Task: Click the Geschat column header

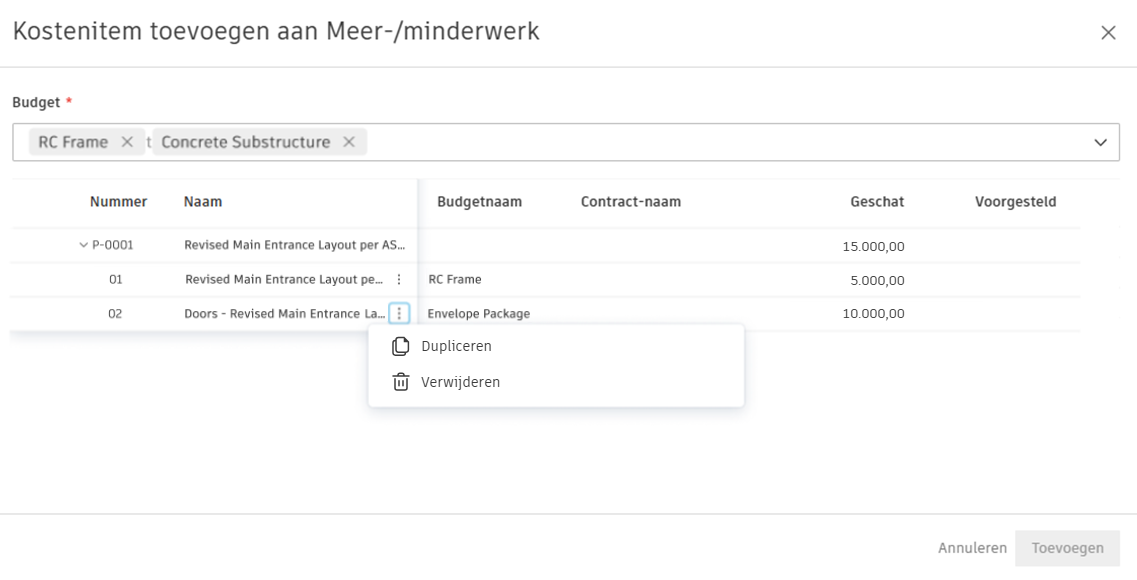Action: click(x=877, y=203)
